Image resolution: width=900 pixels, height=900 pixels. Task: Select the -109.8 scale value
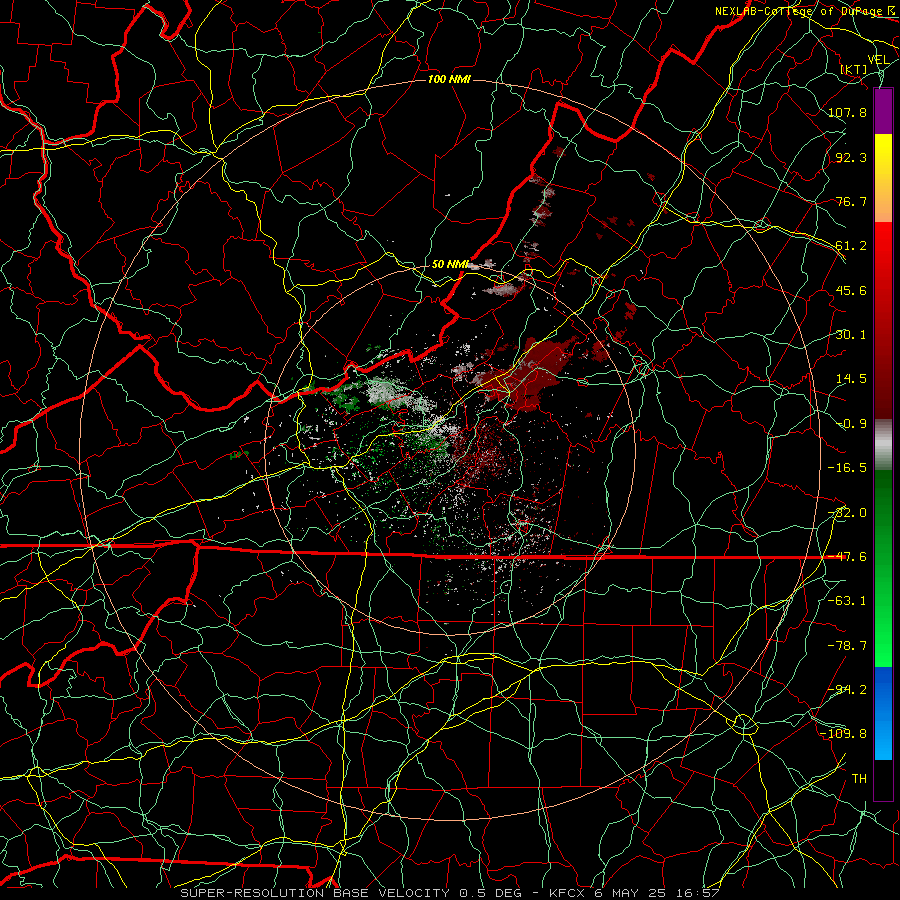843,734
